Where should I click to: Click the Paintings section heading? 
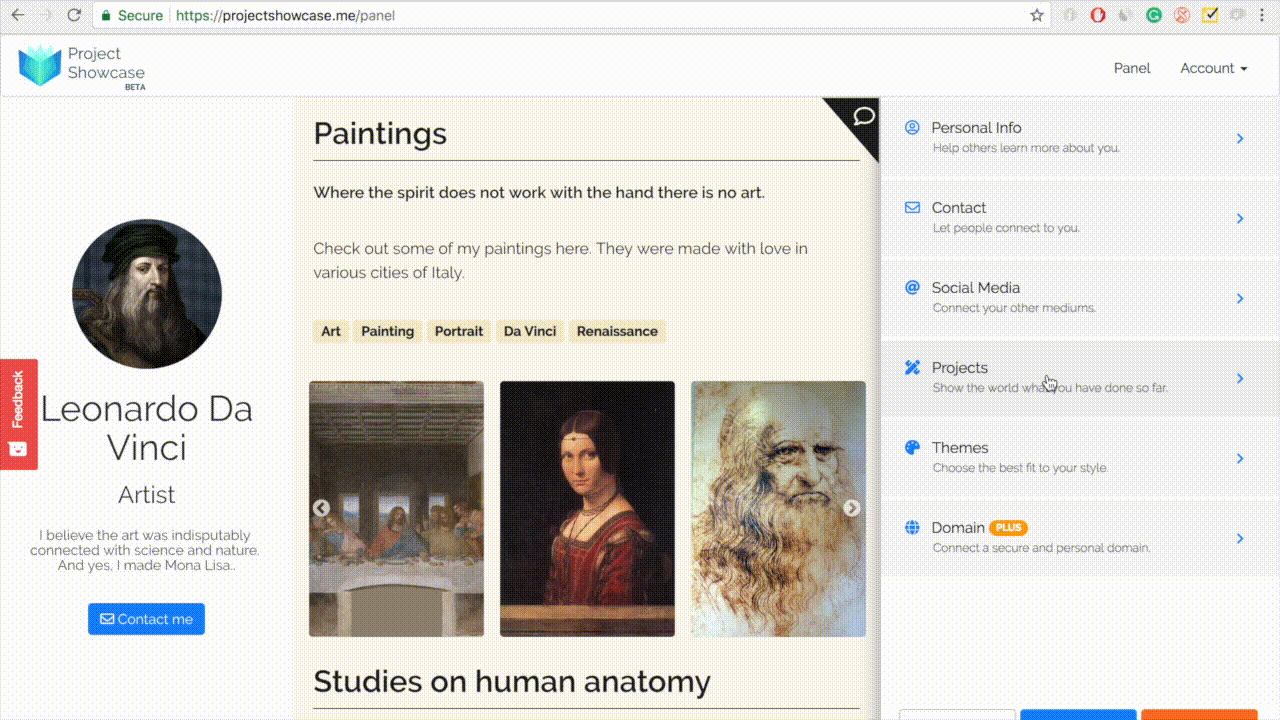pos(380,134)
